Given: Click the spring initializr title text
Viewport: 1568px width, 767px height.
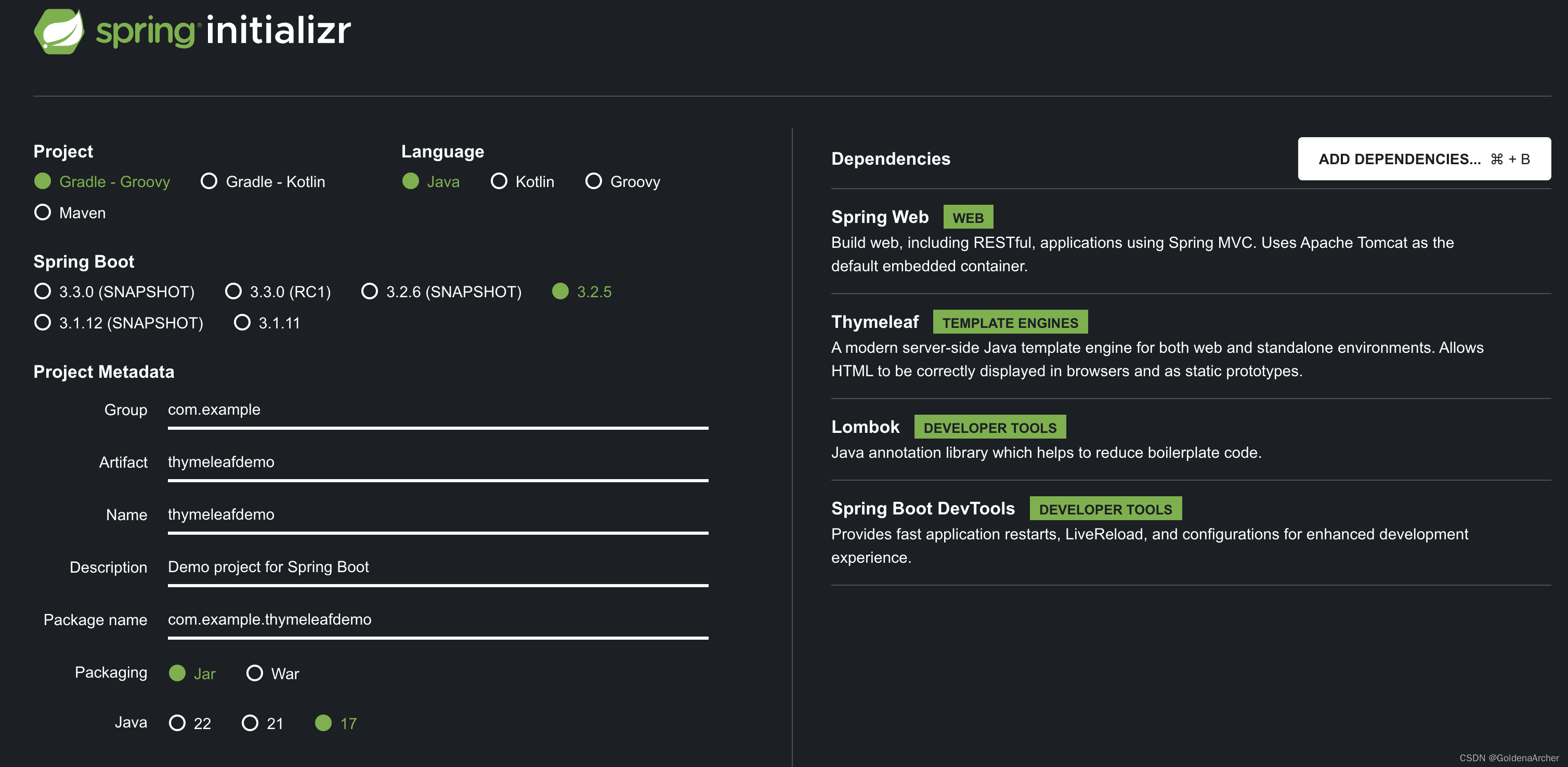Looking at the screenshot, I should pos(224,31).
